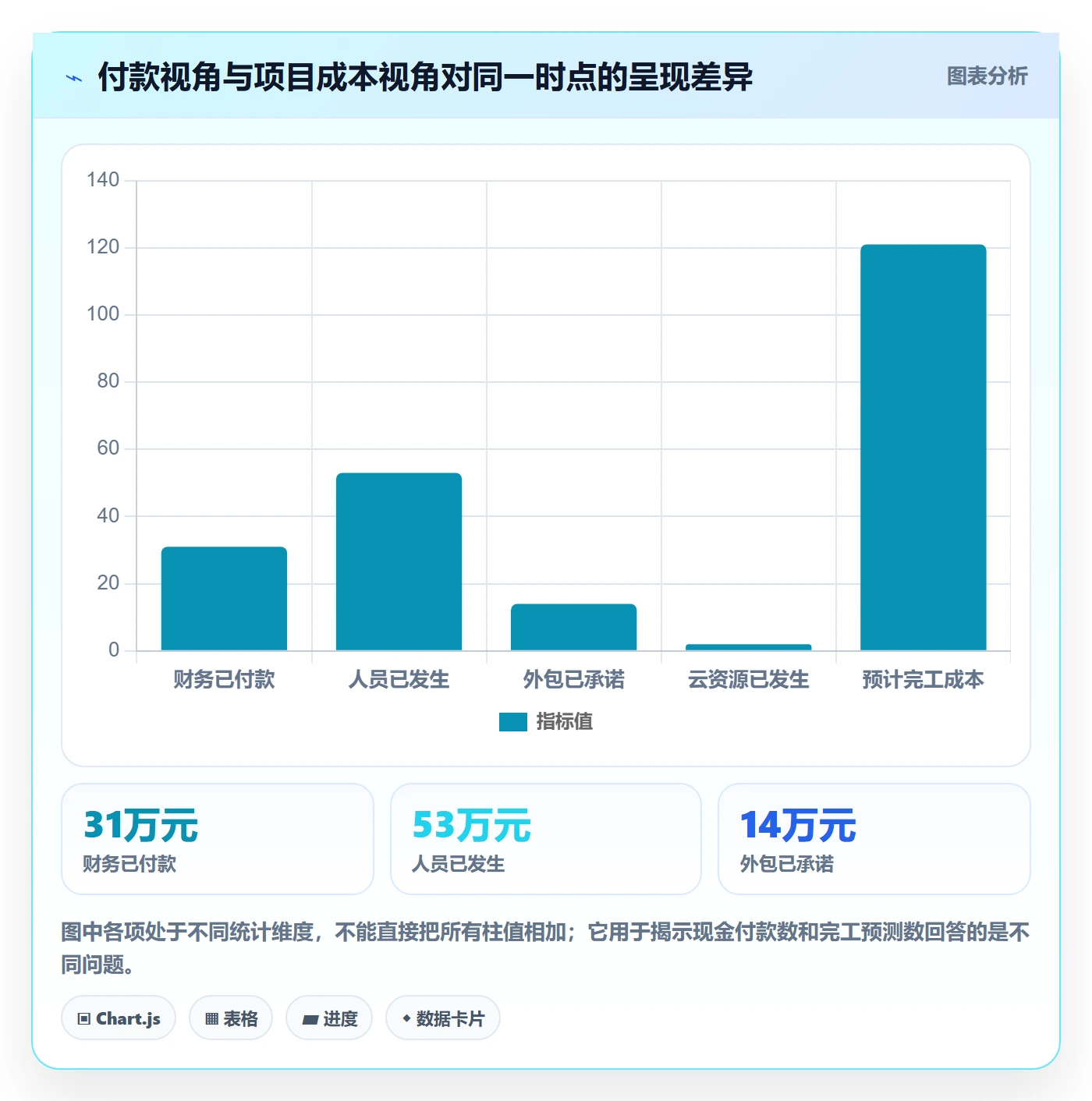Screen dimensions: 1092x1101
Task: Click the y-axis value 60
Action: (108, 448)
